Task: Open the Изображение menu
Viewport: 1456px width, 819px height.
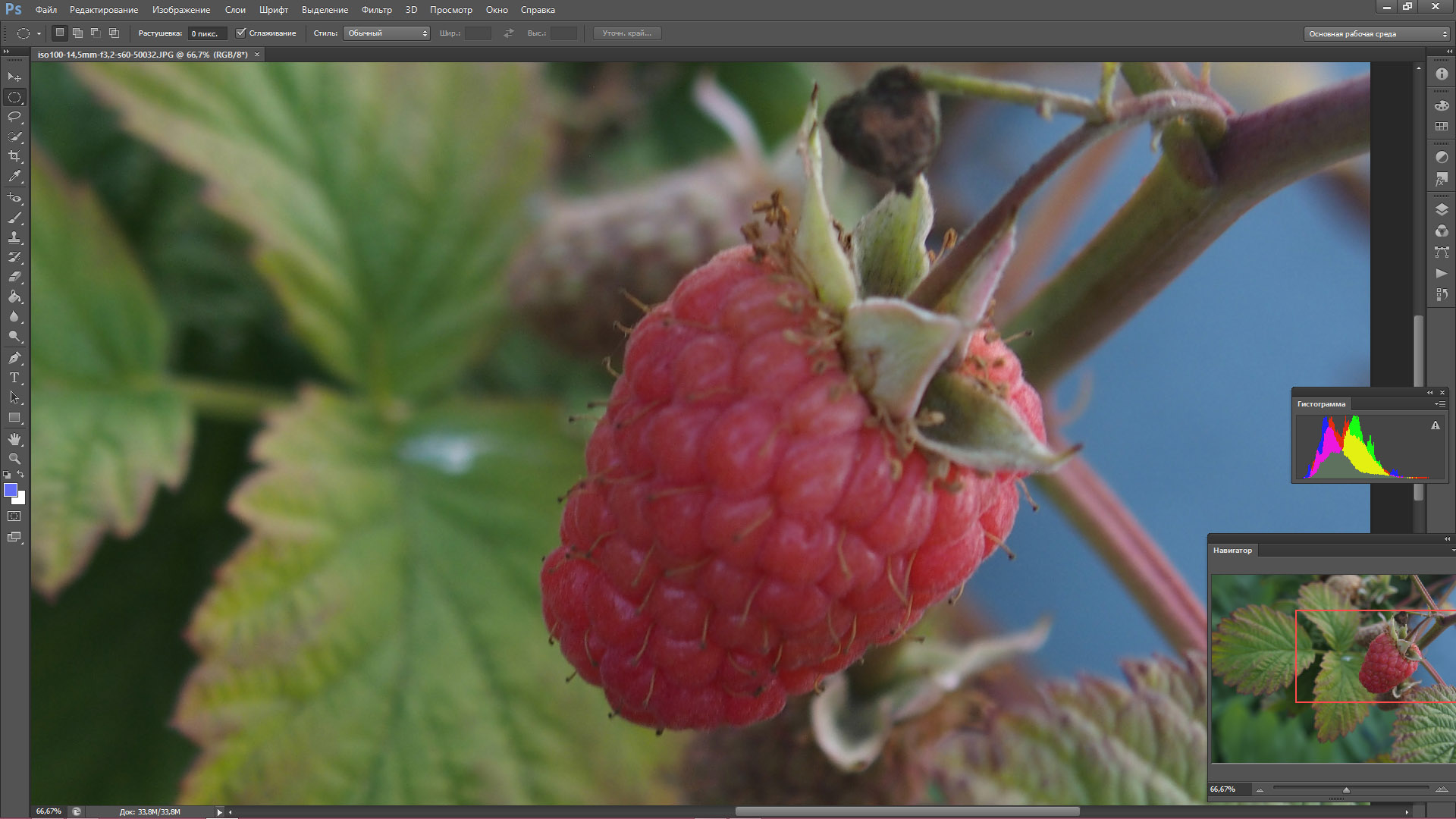Action: click(180, 10)
